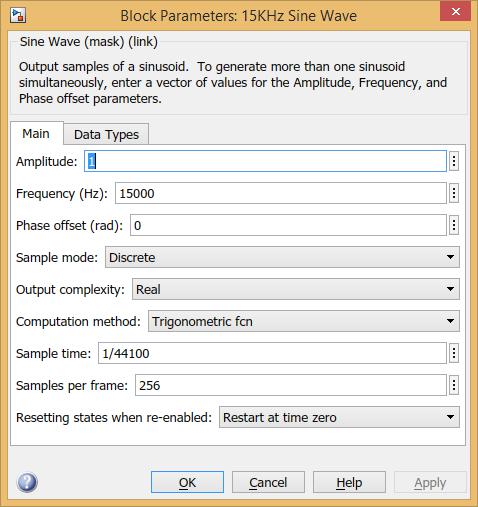Close the Block Parameters dialog
Image resolution: width=478 pixels, height=507 pixels.
[x=455, y=11]
